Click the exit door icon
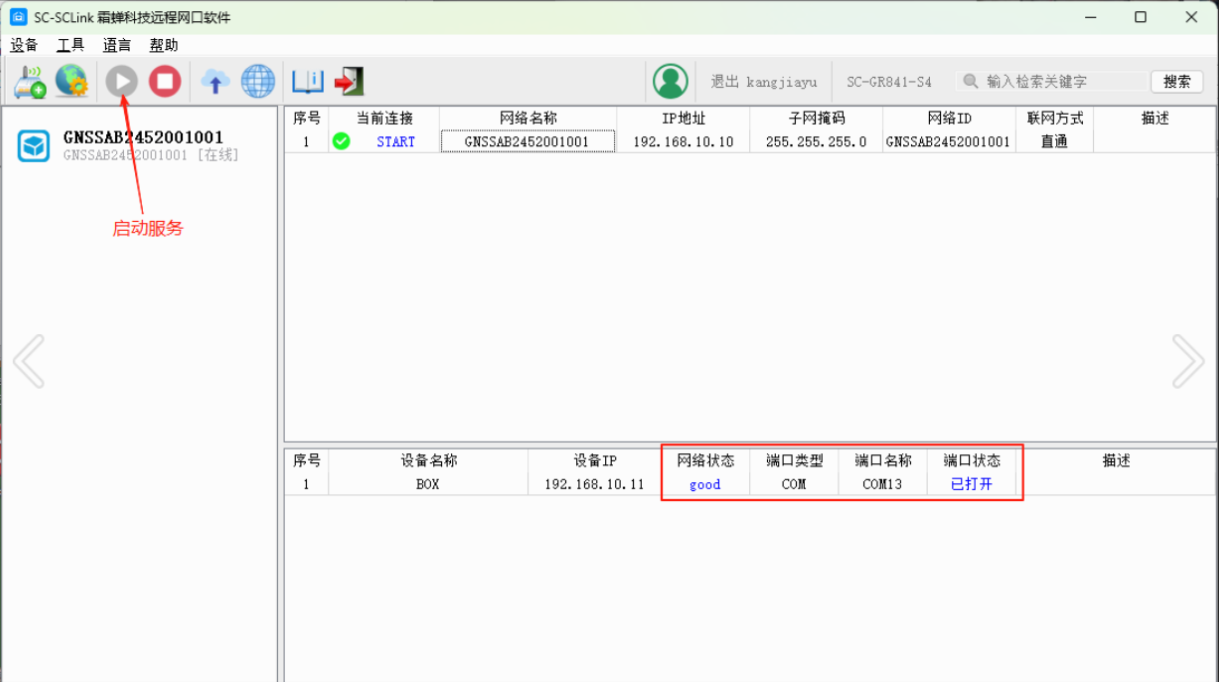Viewport: 1219px width, 682px height. pos(349,81)
